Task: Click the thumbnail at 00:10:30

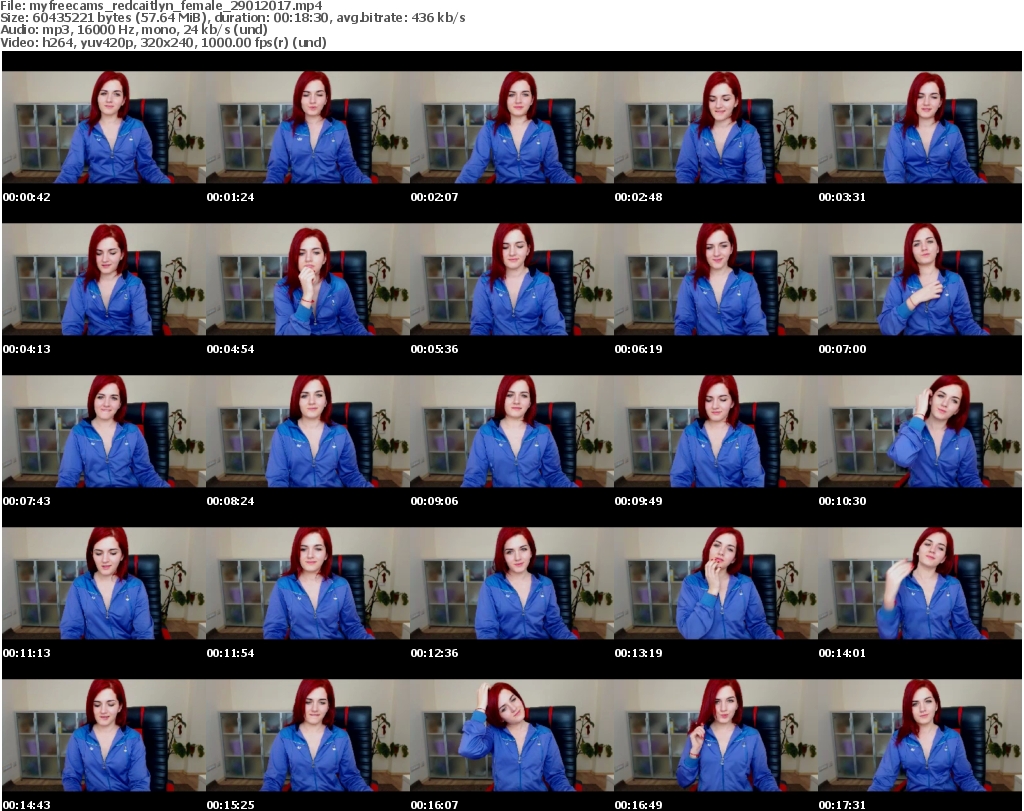Action: coord(919,431)
